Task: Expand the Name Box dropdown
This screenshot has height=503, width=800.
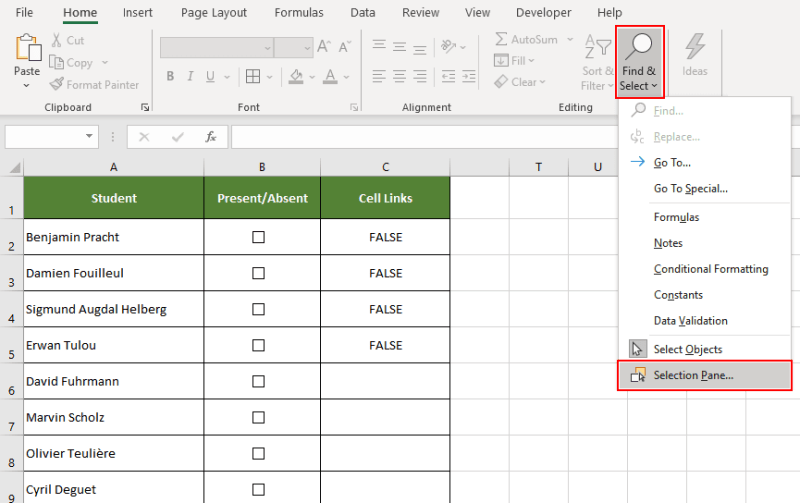Action: tap(89, 136)
